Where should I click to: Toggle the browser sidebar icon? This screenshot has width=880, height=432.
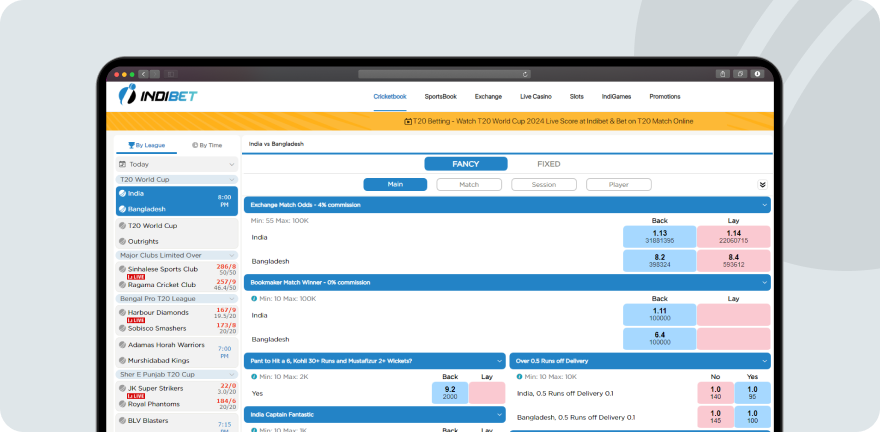[x=171, y=74]
